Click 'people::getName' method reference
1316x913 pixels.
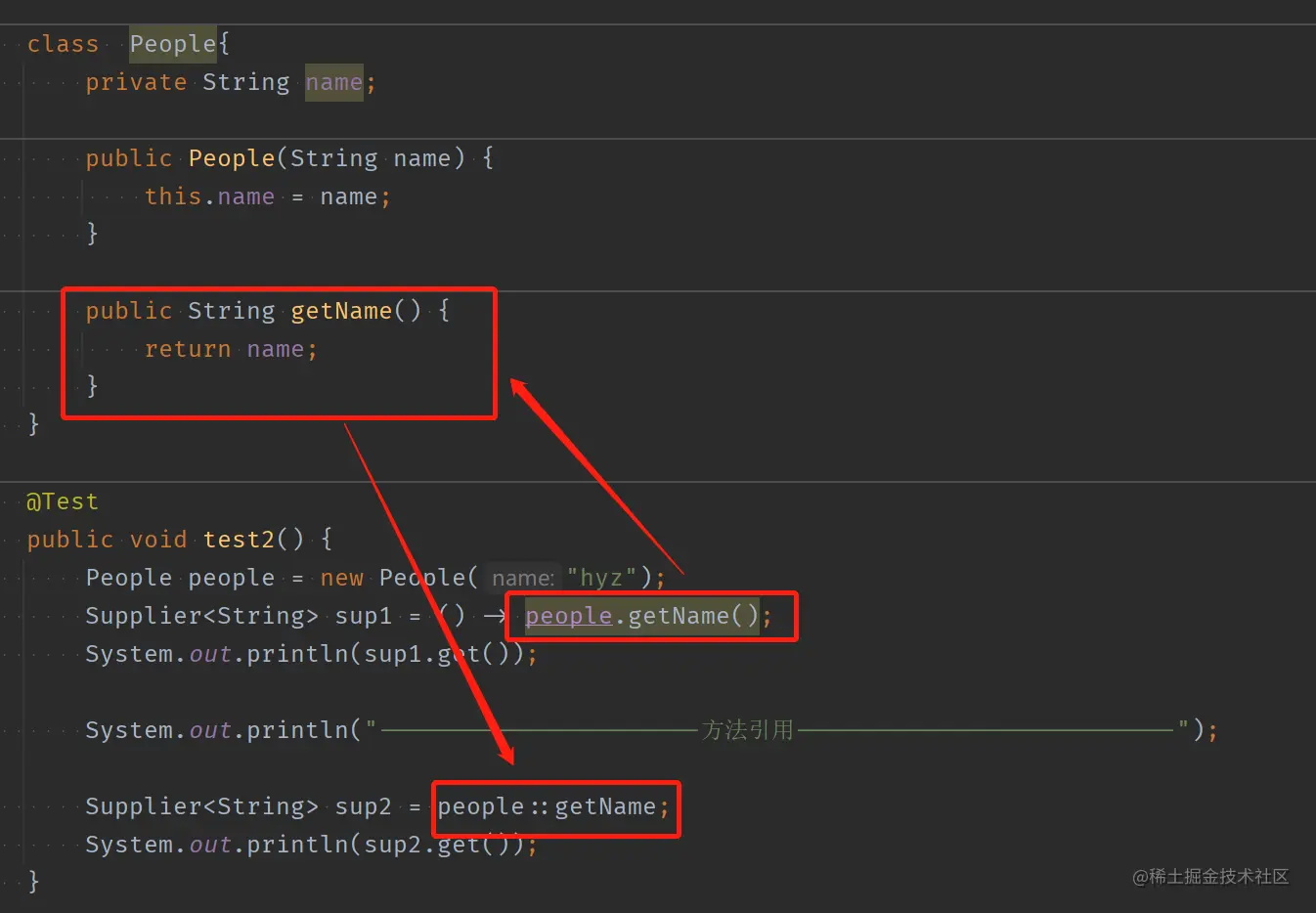pos(547,806)
